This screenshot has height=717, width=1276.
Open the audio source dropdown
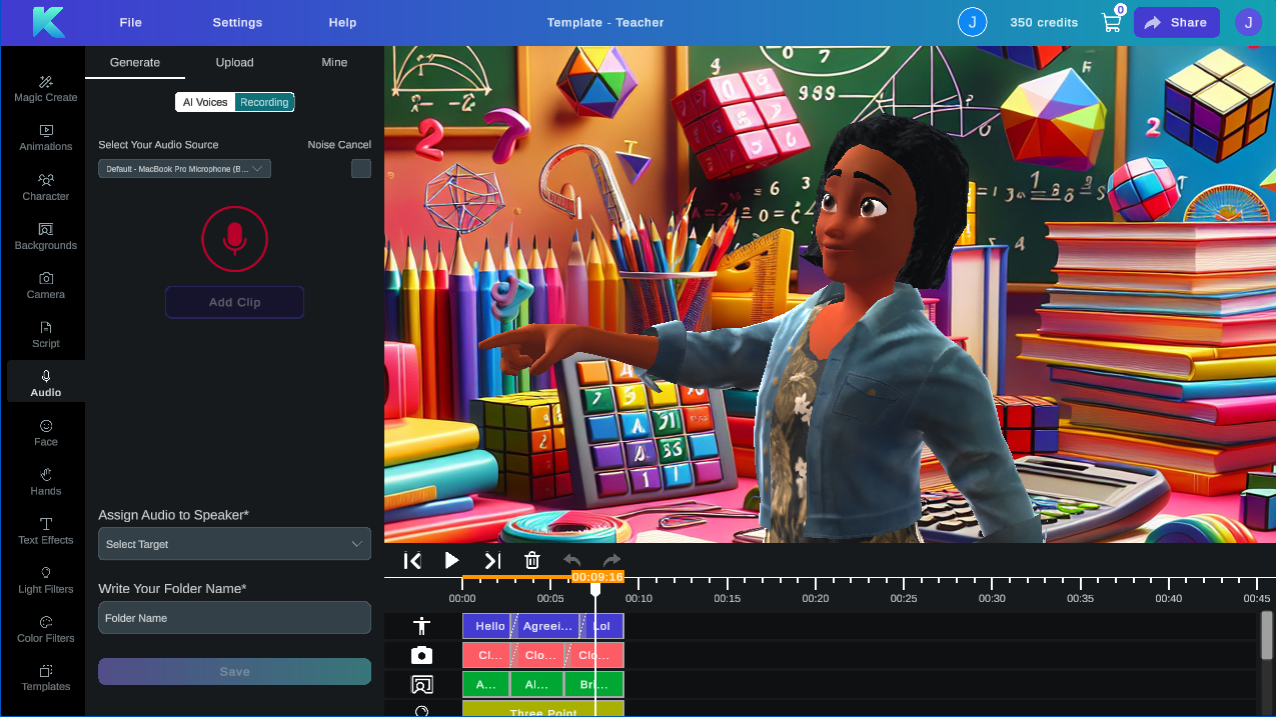pyautogui.click(x=184, y=168)
